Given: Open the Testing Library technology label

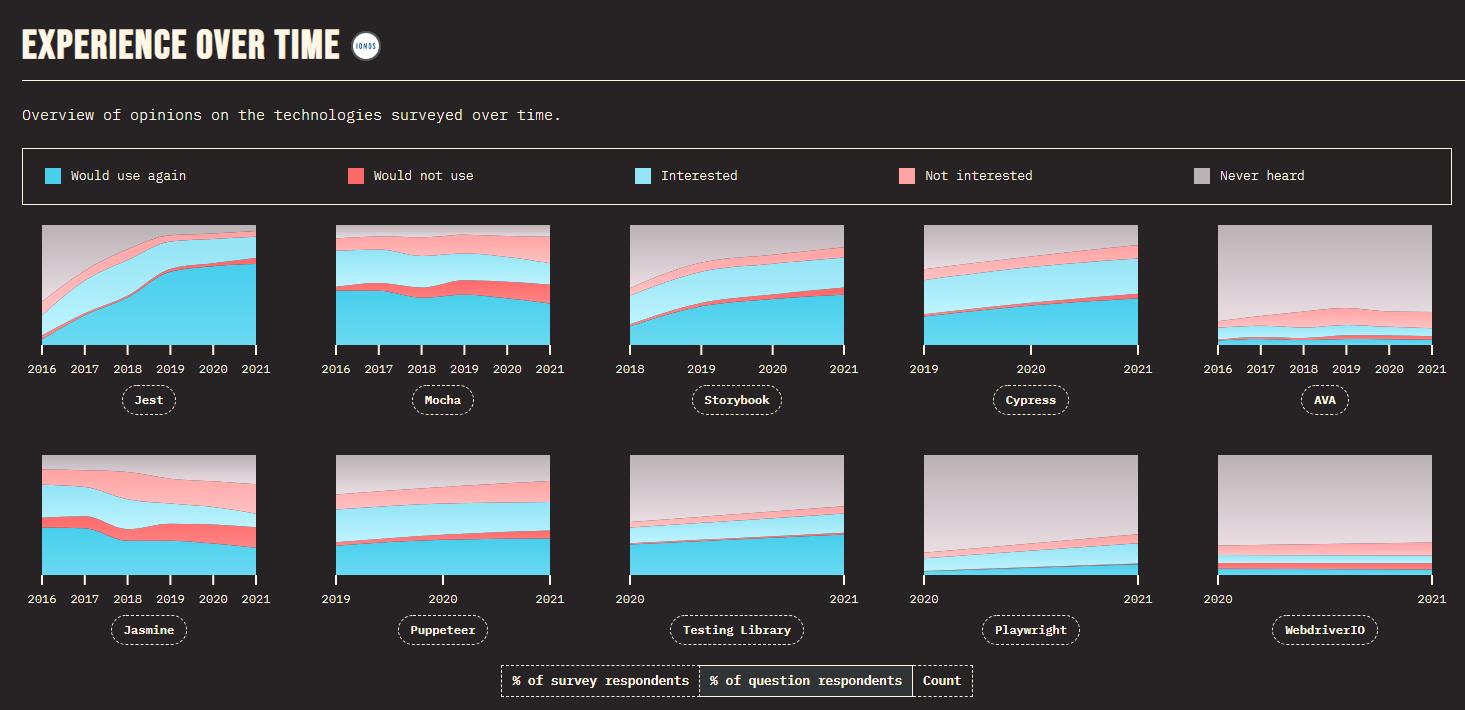Looking at the screenshot, I should pos(737,630).
